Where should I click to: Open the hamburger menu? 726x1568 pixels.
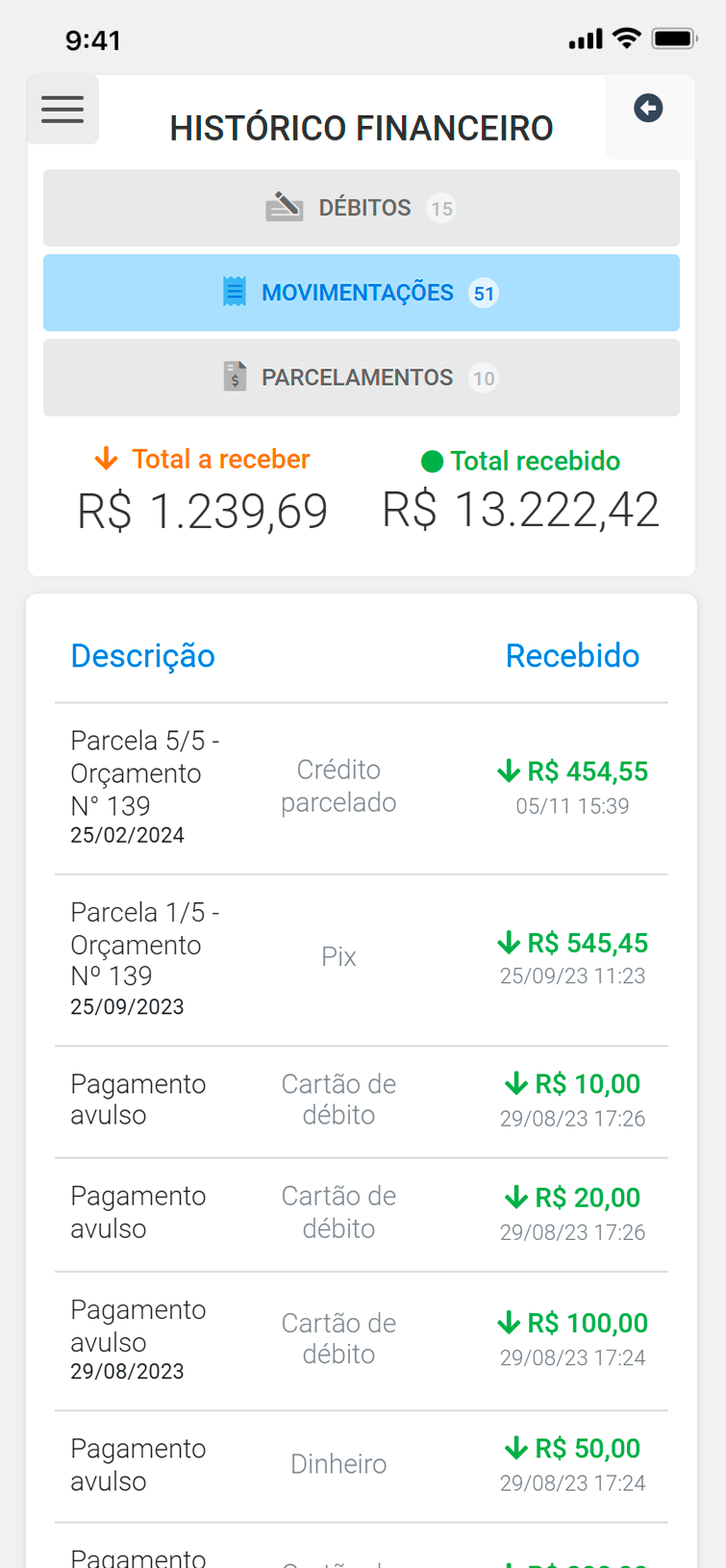point(63,110)
